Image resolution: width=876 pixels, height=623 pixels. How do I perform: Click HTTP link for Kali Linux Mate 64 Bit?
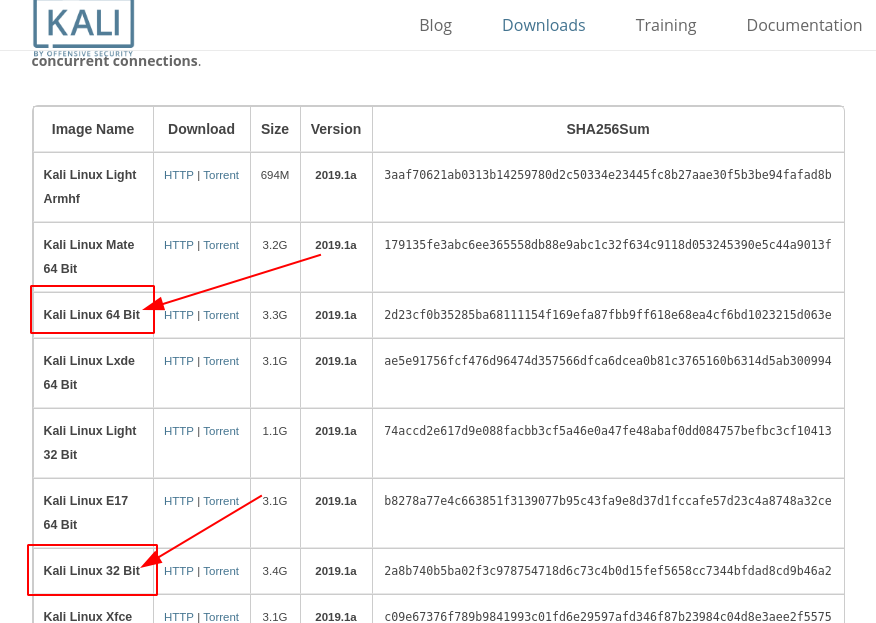178,245
